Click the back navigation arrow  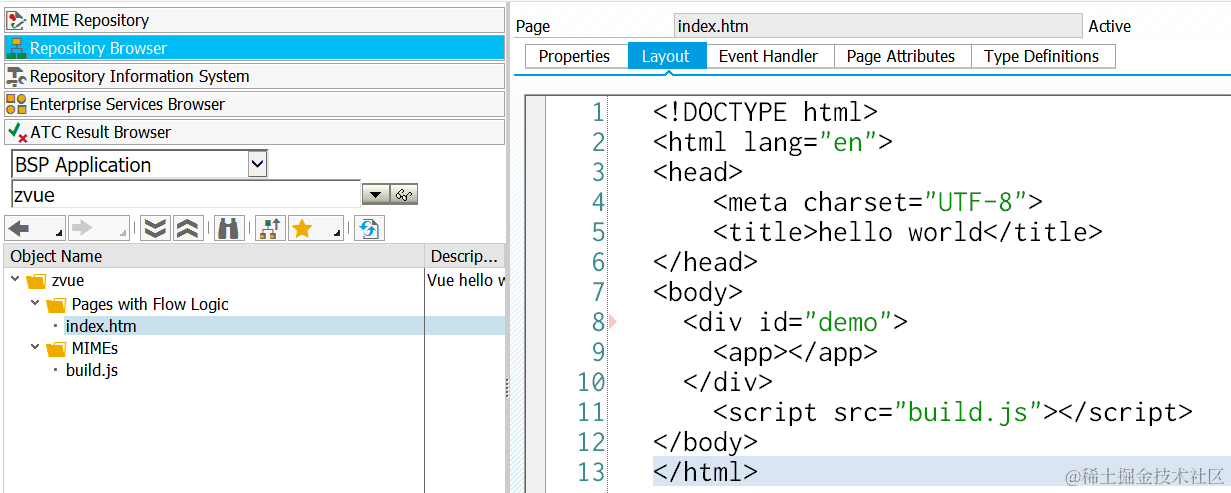click(20, 229)
